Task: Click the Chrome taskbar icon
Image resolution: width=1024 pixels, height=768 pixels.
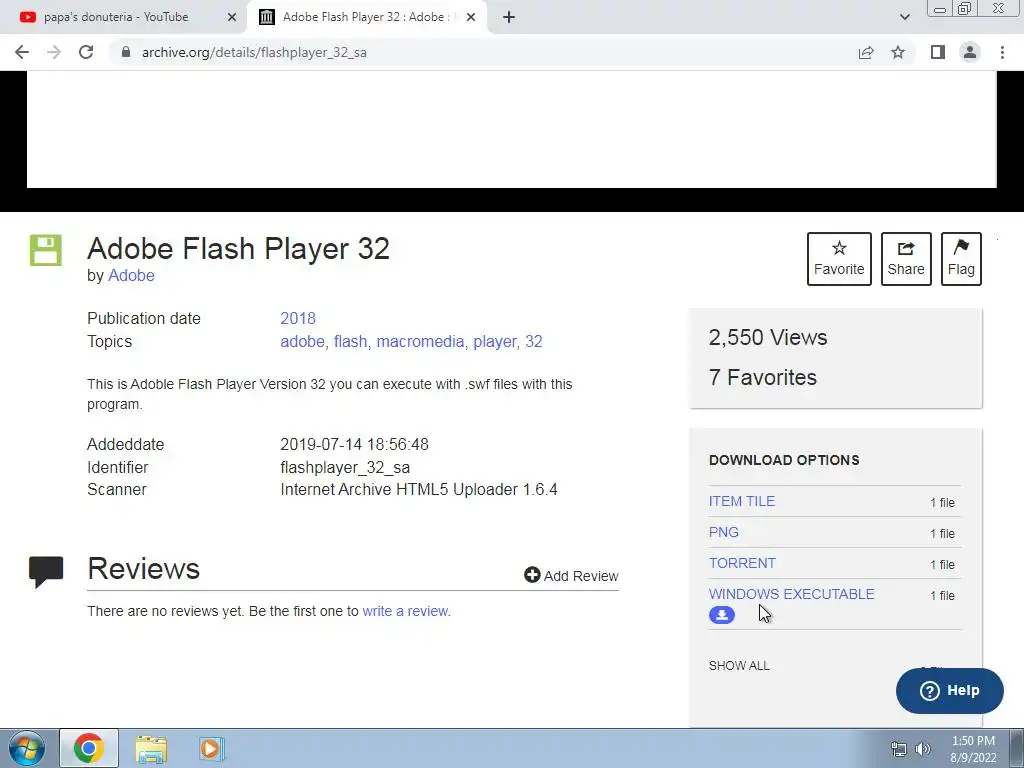Action: click(89, 748)
